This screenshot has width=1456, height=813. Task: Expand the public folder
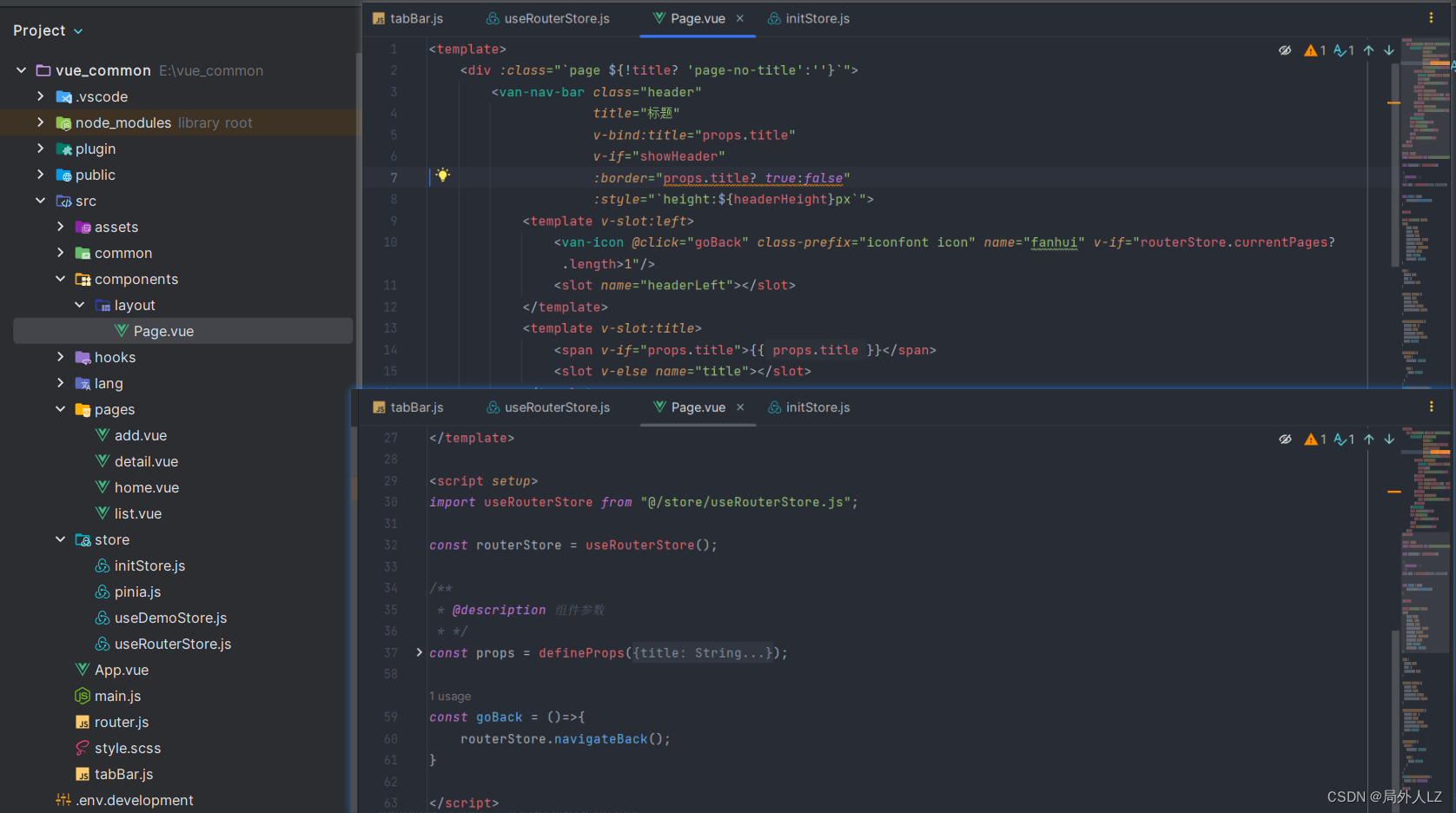[40, 175]
